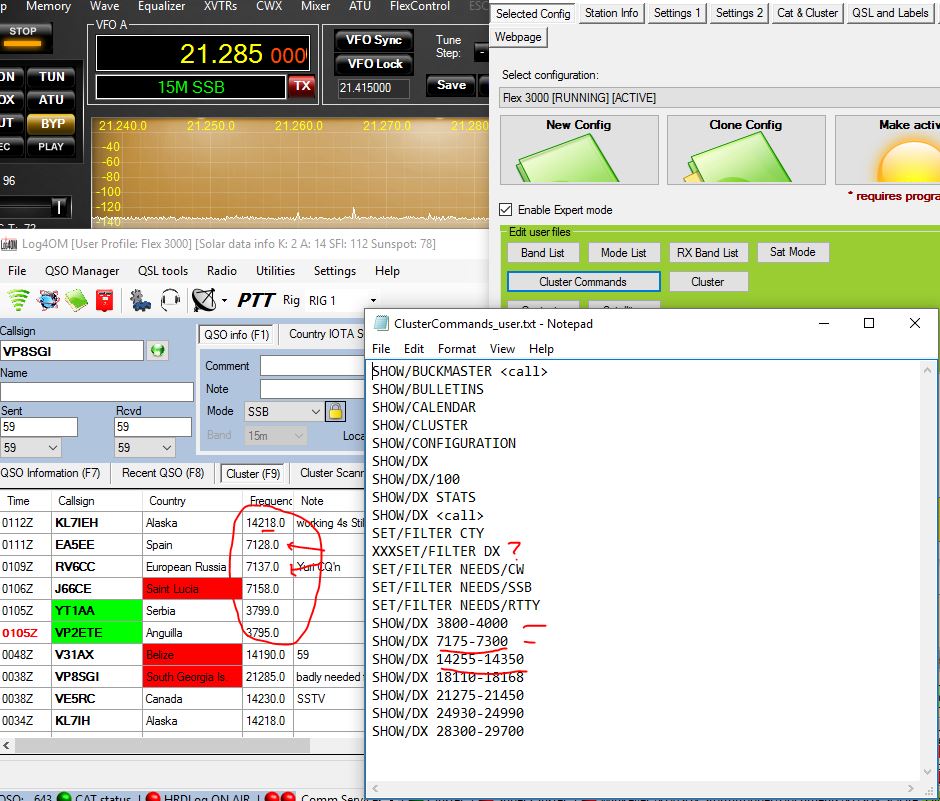Click the Cluster Commands button
Image resolution: width=940 pixels, height=801 pixels.
(x=583, y=282)
